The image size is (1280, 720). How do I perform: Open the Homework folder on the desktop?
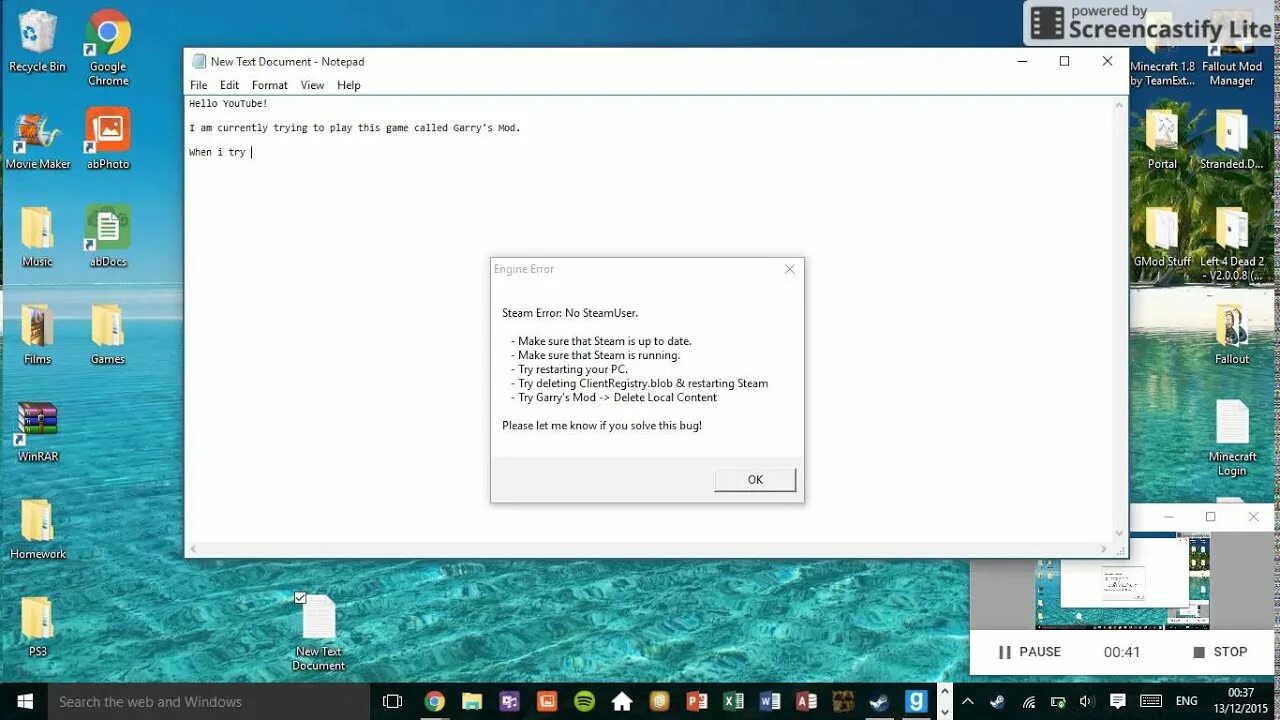coord(37,529)
